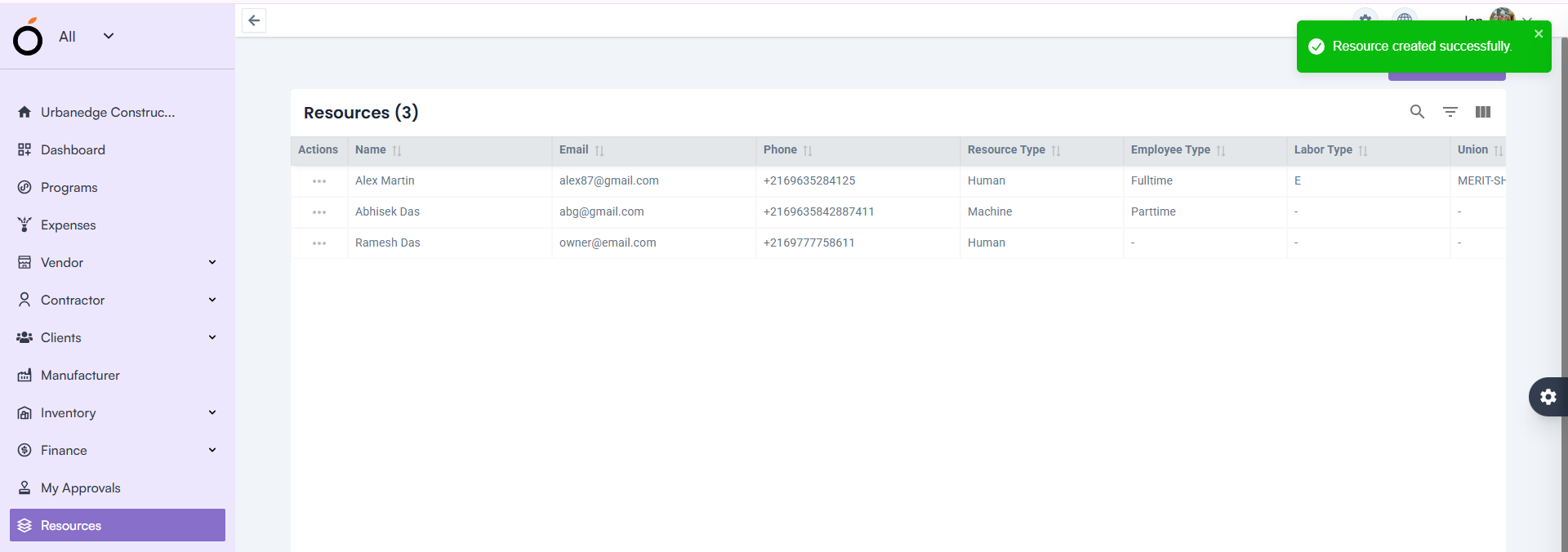Open actions menu for Alex Martin
The width and height of the screenshot is (1568, 552).
[x=319, y=181]
